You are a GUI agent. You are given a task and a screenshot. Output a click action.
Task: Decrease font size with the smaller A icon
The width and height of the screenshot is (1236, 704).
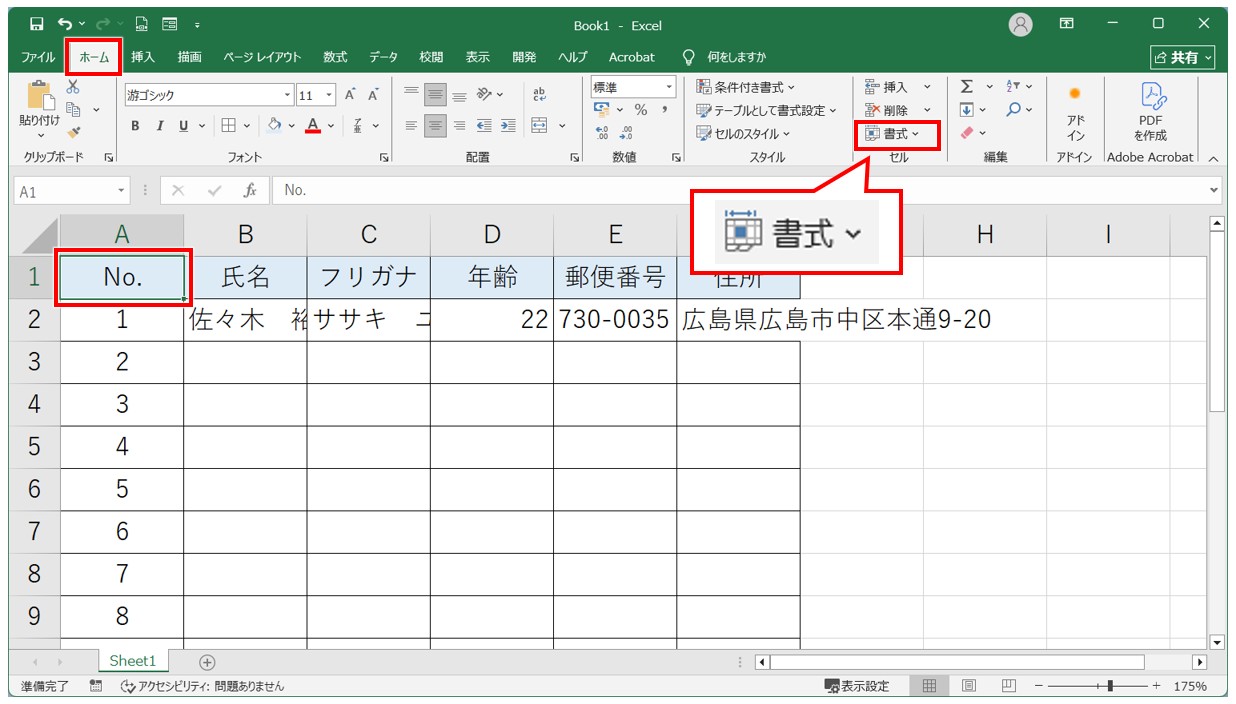click(373, 95)
